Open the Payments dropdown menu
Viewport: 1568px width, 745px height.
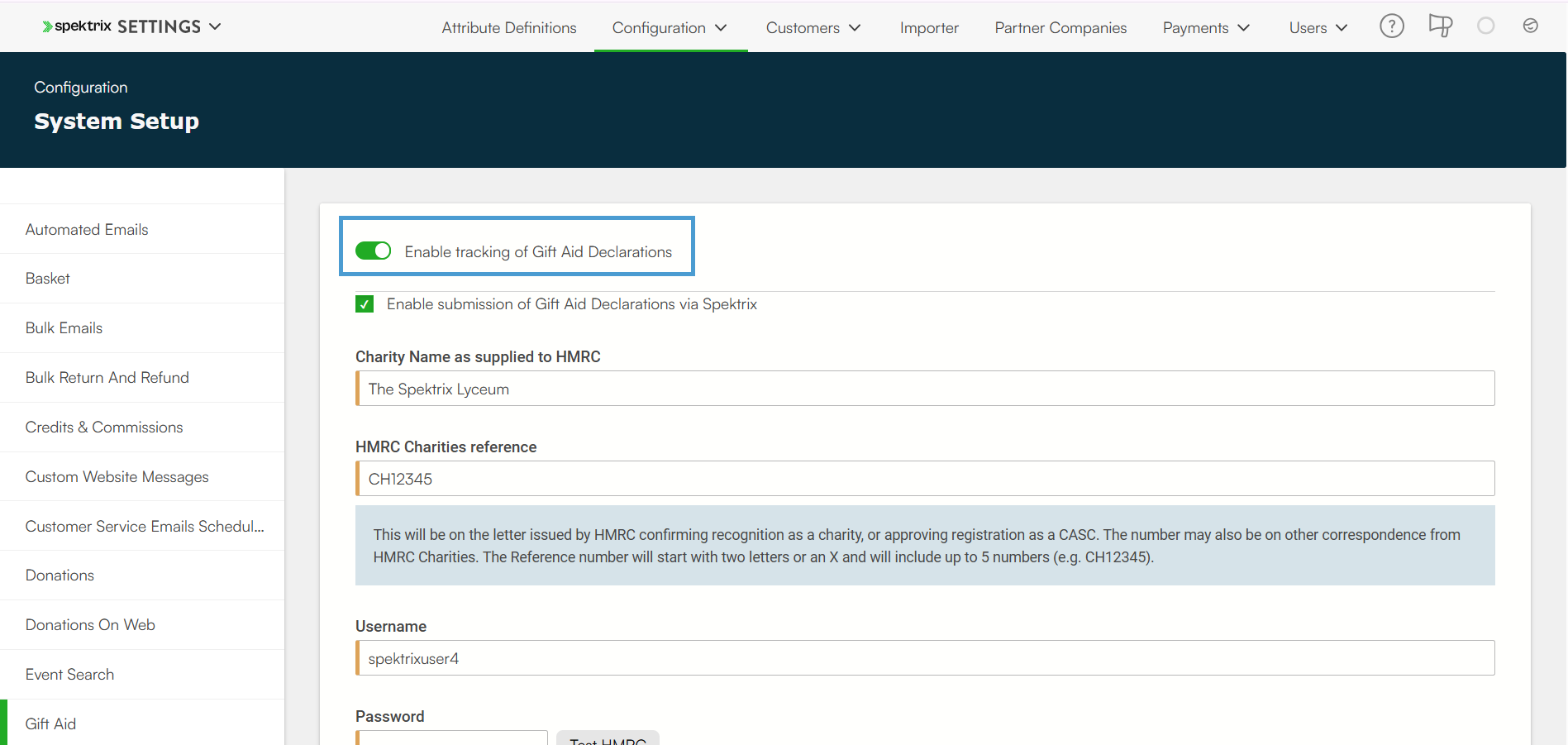tap(1207, 28)
